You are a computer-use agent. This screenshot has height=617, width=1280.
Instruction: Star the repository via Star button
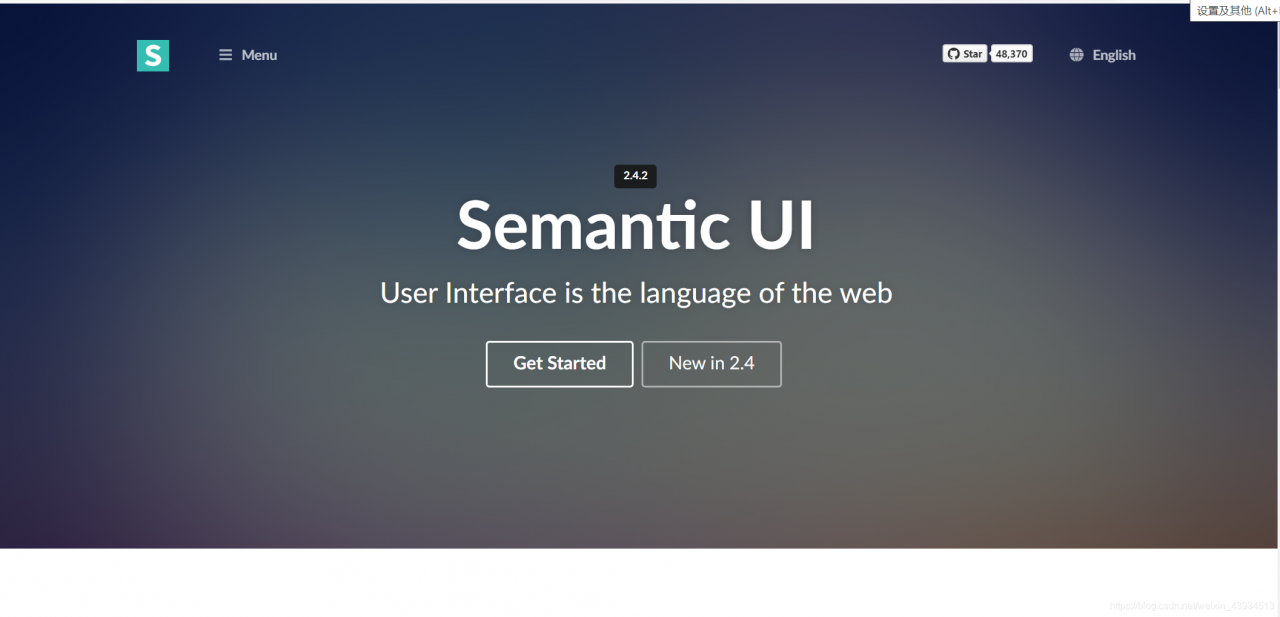(x=965, y=54)
